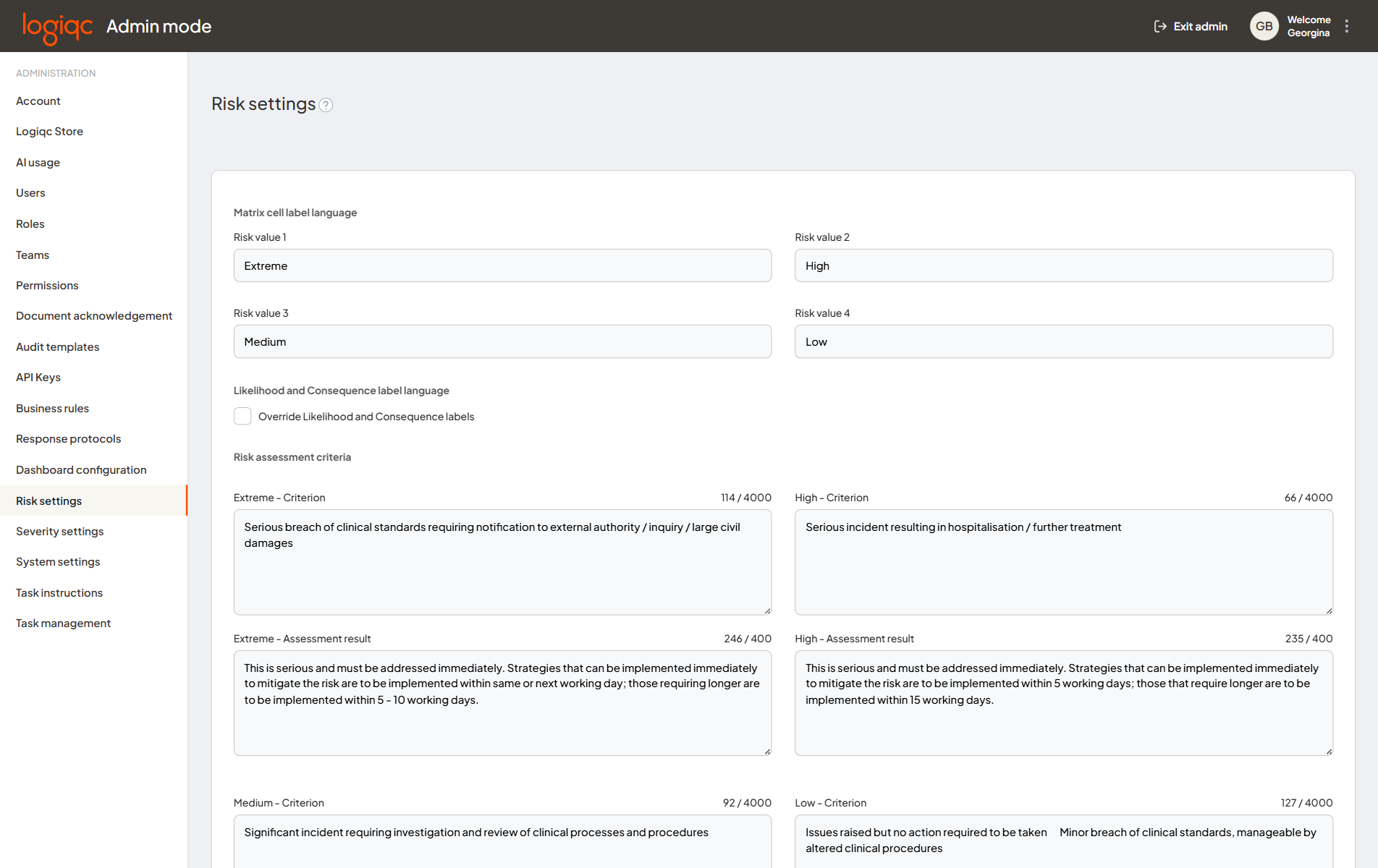Click into High - Criterion text area
Screen dimensions: 1378x868
(x=1063, y=562)
